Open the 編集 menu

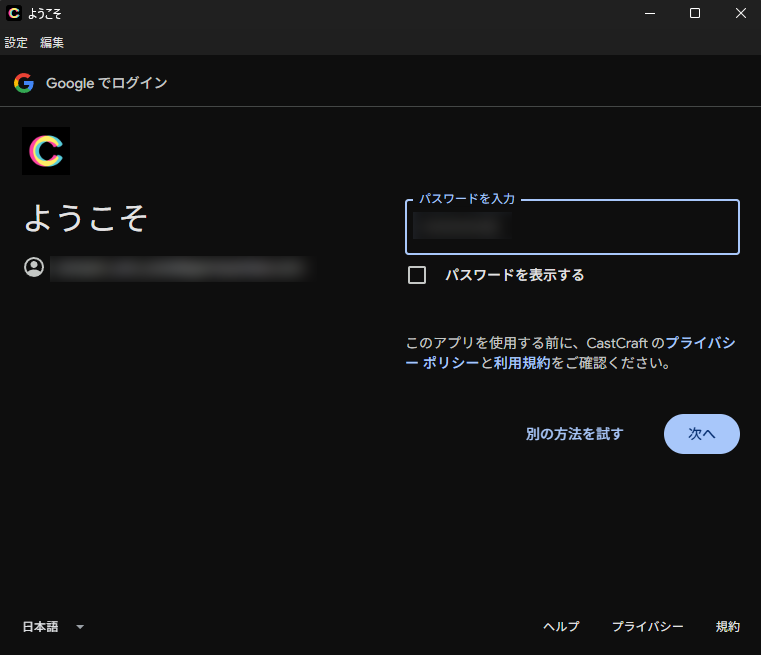point(52,43)
